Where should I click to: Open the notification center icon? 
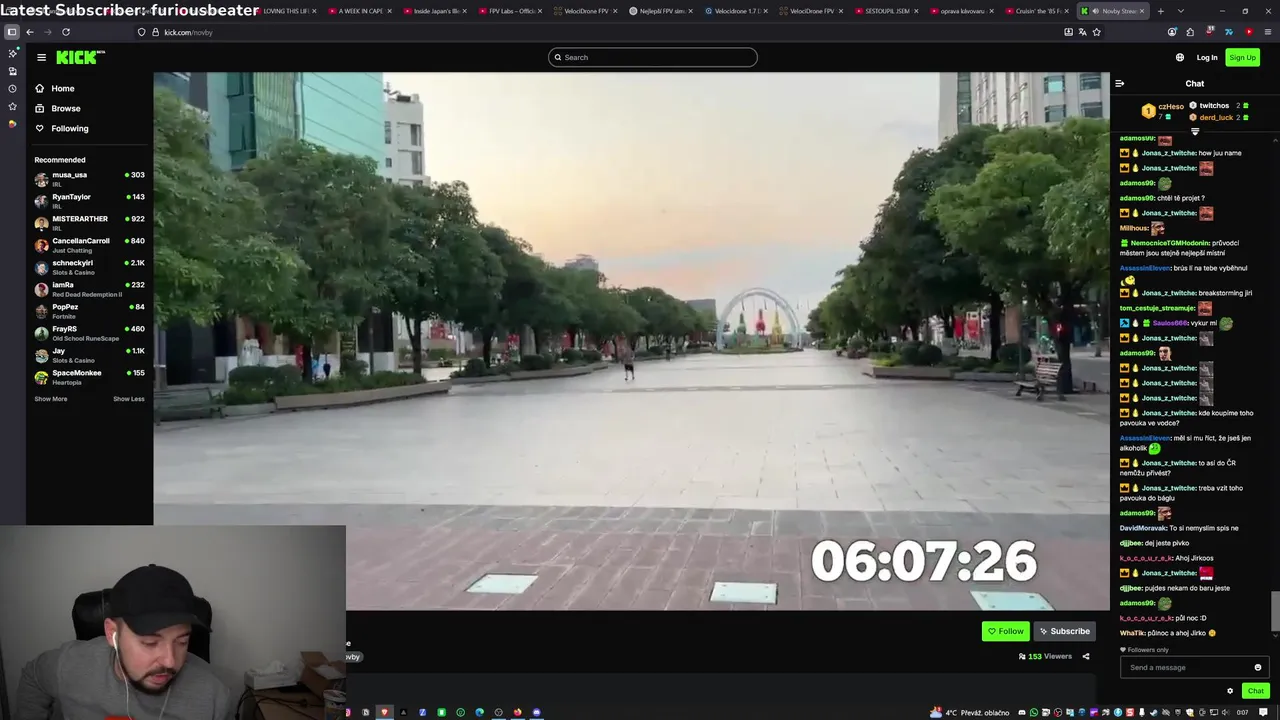coord(1263,712)
